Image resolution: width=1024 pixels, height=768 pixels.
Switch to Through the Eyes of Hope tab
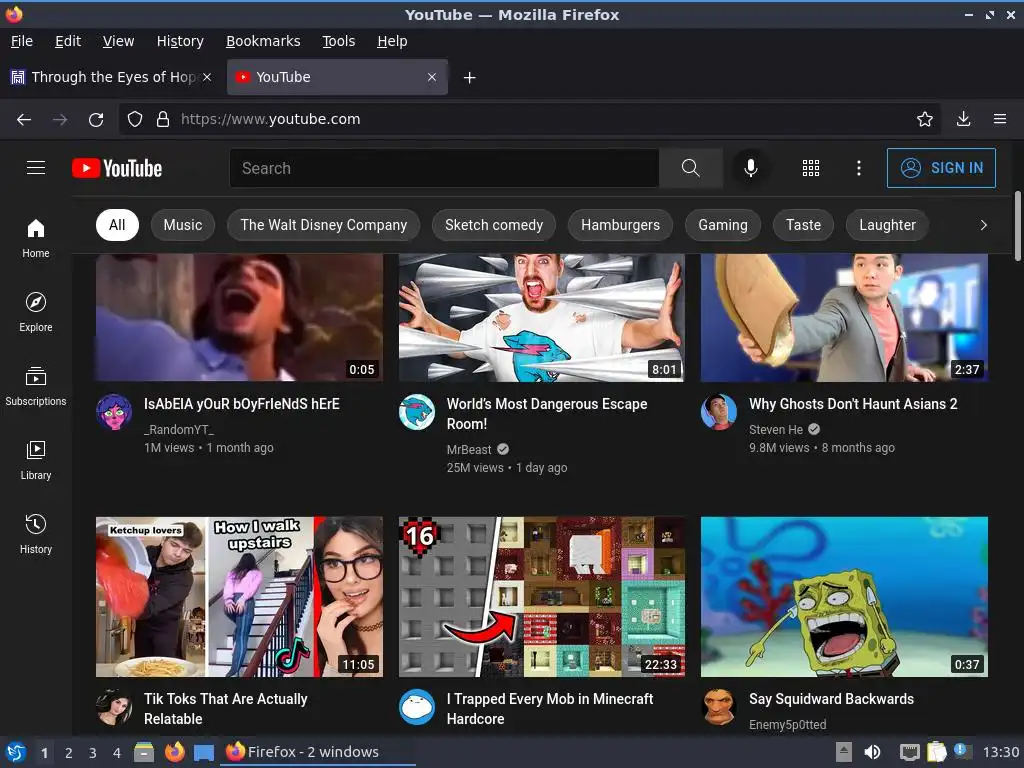(x=111, y=77)
